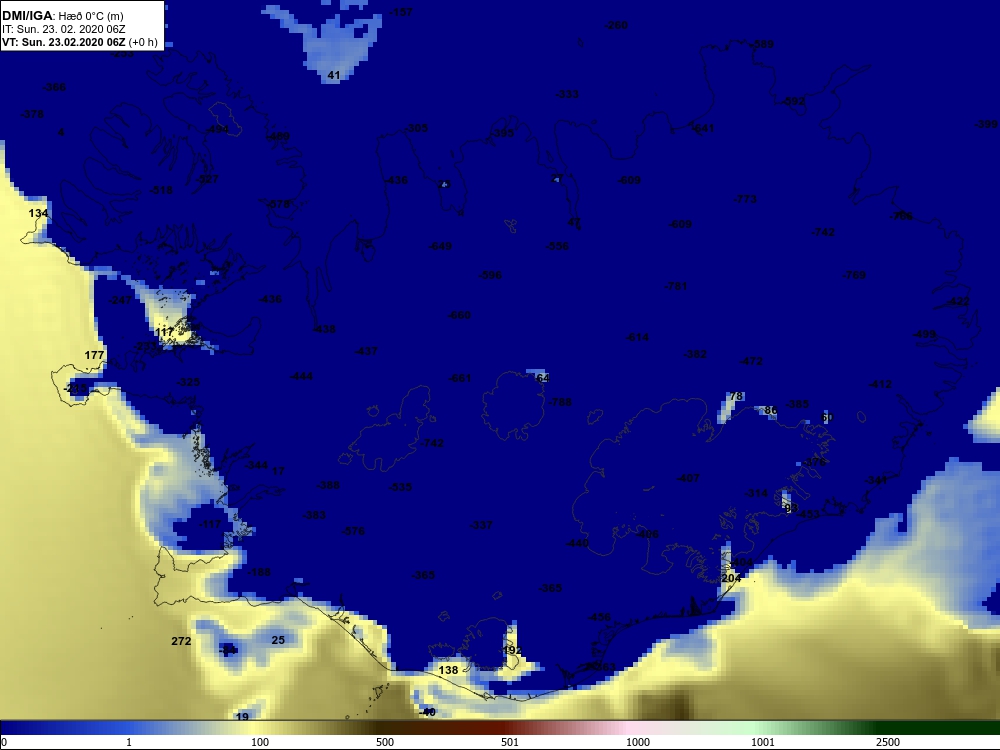This screenshot has height=750, width=1000.
Task: Click the '-556' value on the map
Action: click(x=557, y=246)
